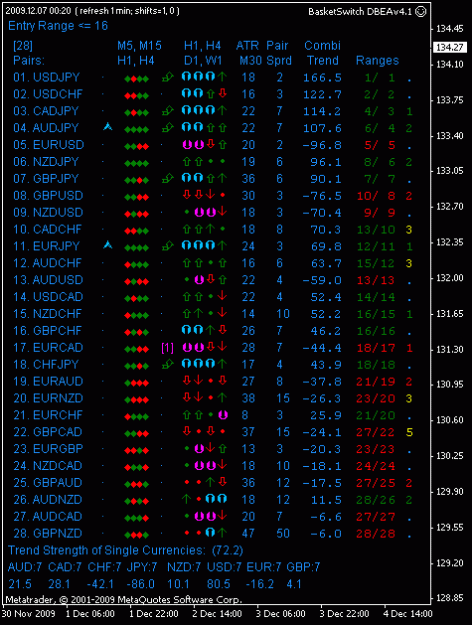Click pair name '10. CADCHF'
This screenshot has width=472, height=625.
pos(47,229)
